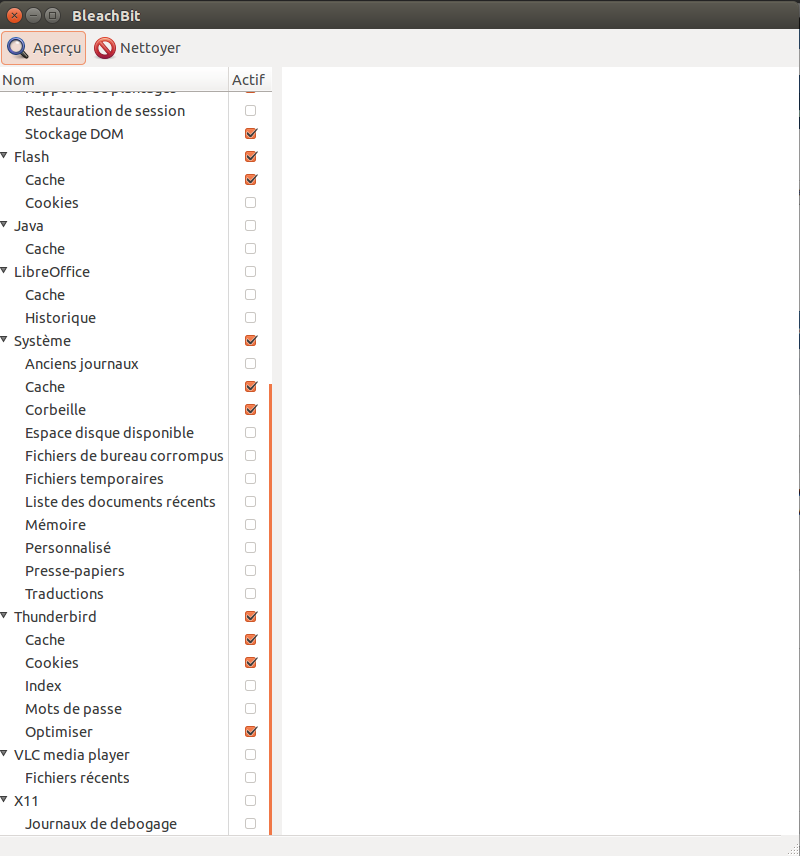This screenshot has width=800, height=856.
Task: Minimize the BleachBit window
Action: click(33, 16)
